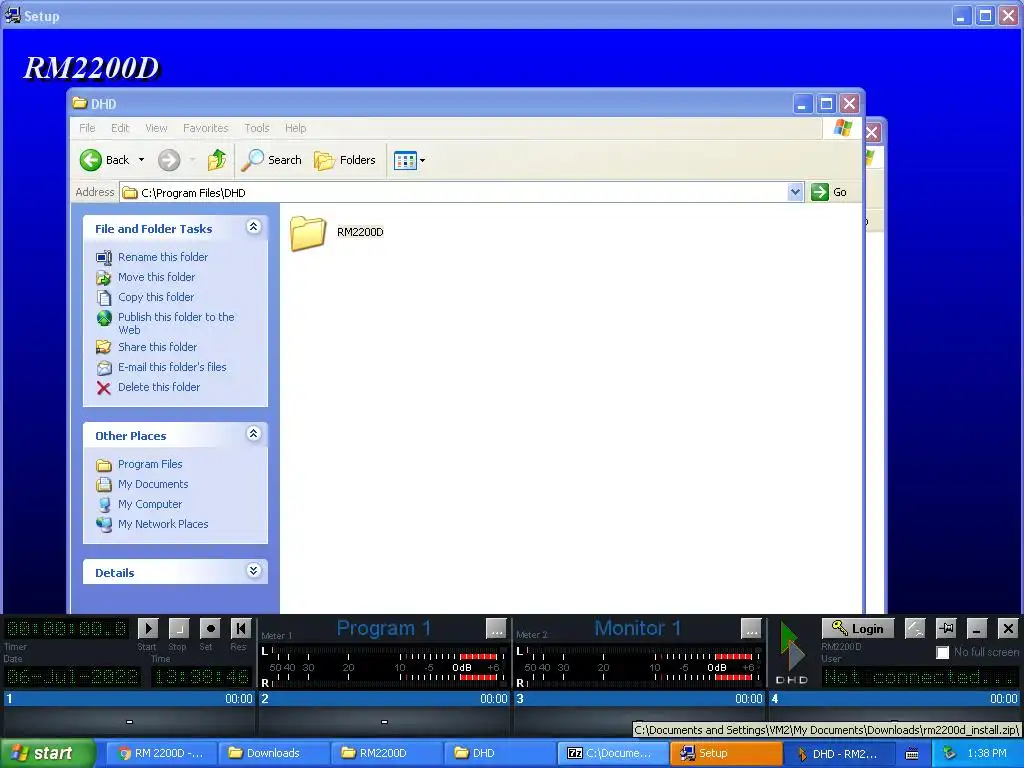Go to My Computer in Other Places
Image resolution: width=1024 pixels, height=768 pixels.
tap(150, 504)
